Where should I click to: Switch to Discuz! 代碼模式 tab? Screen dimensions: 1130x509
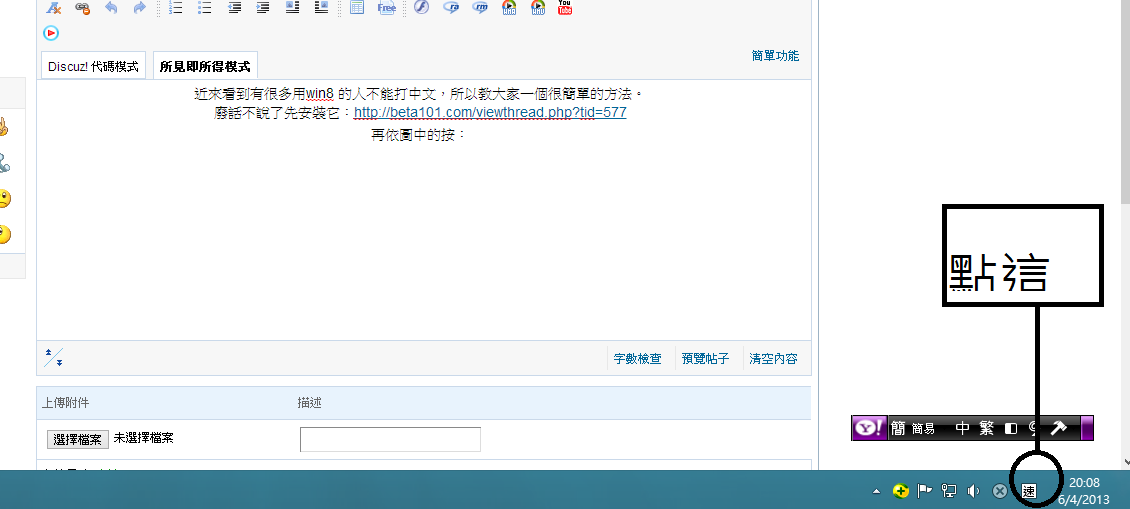tap(93, 66)
